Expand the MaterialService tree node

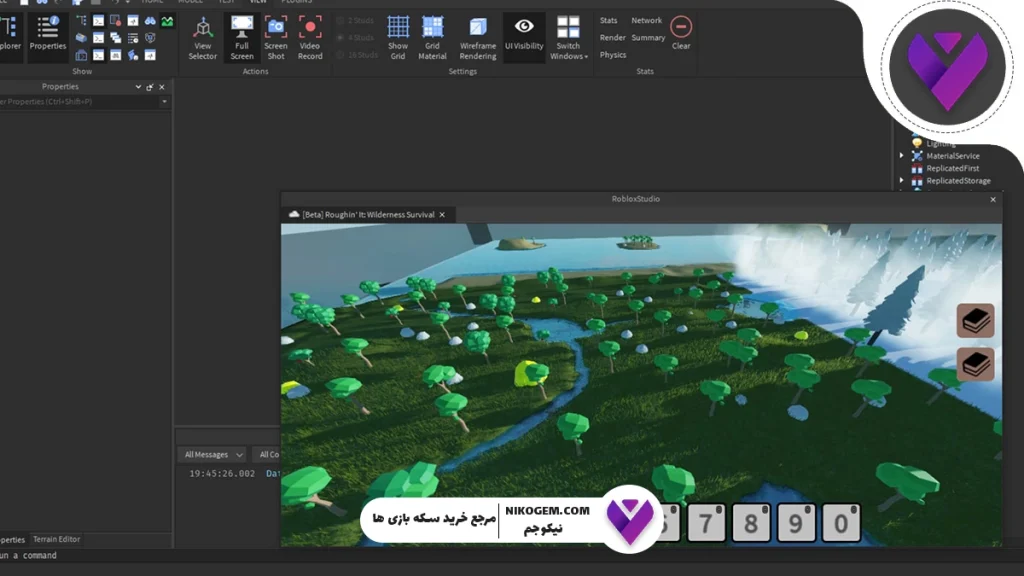[901, 155]
